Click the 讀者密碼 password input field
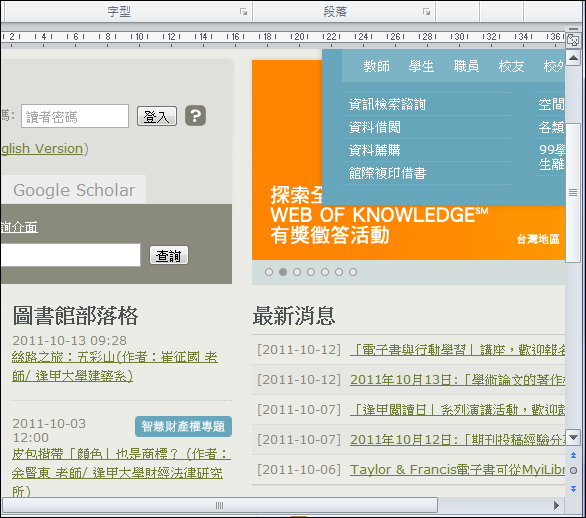The height and width of the screenshot is (518, 586). click(75, 116)
